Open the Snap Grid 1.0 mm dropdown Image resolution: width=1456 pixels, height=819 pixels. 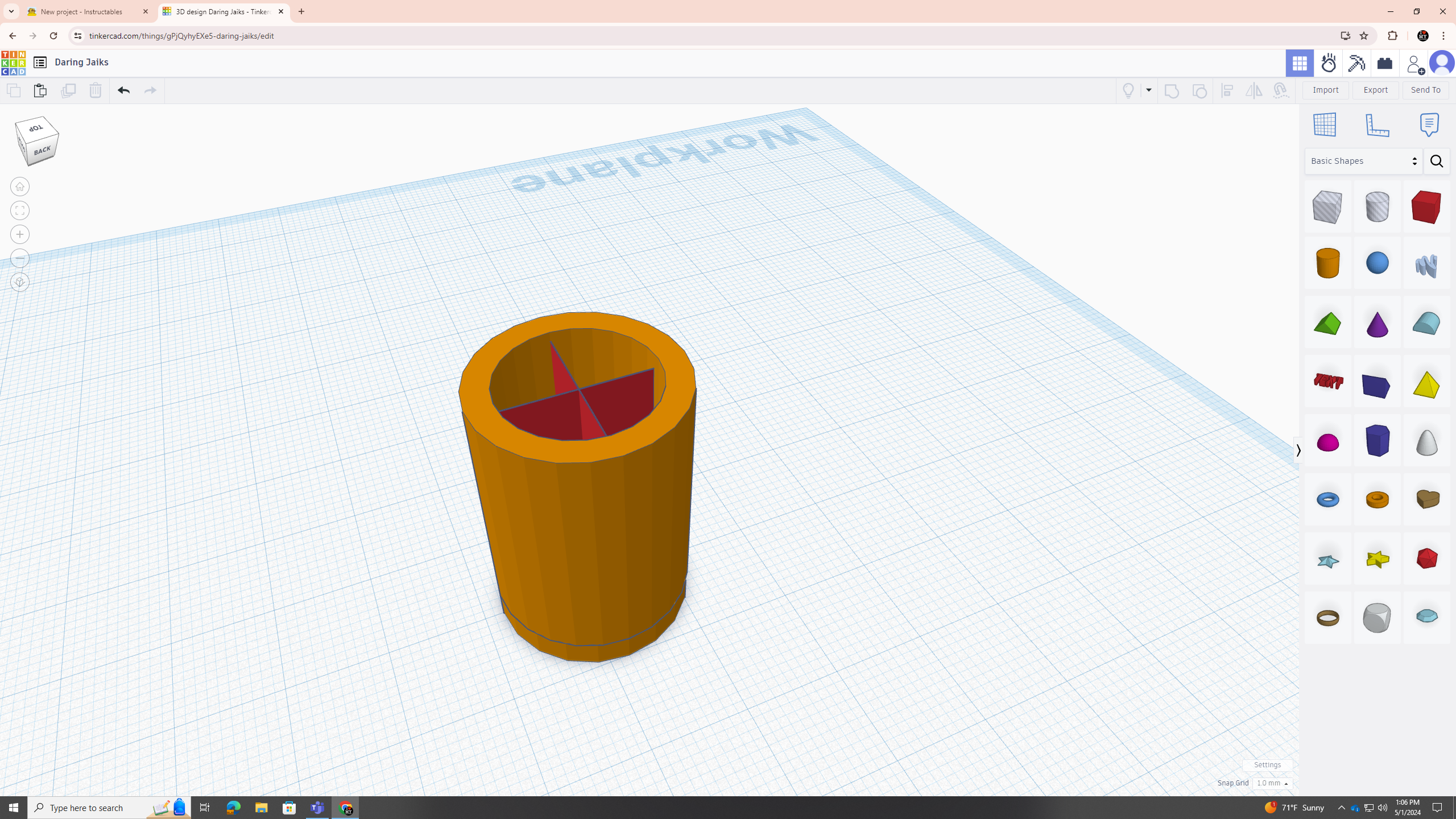coord(1272,783)
